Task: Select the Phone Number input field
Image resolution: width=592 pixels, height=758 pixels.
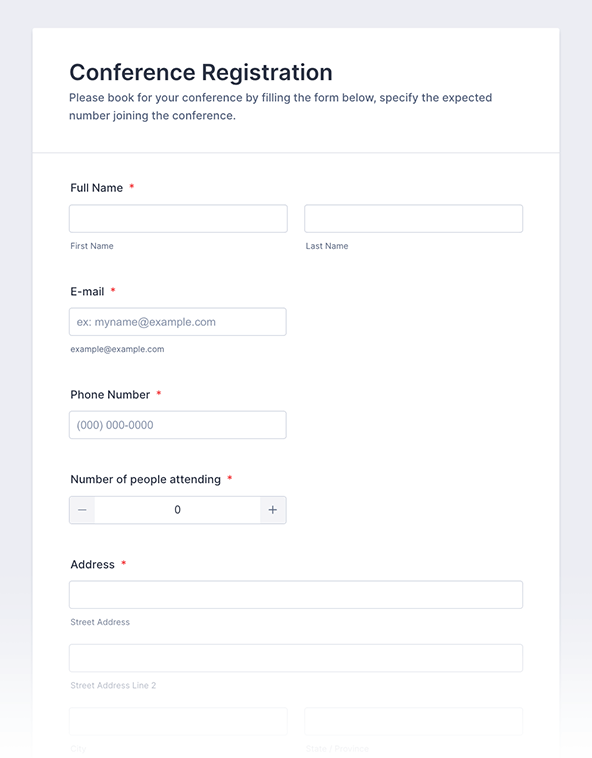Action: 178,425
